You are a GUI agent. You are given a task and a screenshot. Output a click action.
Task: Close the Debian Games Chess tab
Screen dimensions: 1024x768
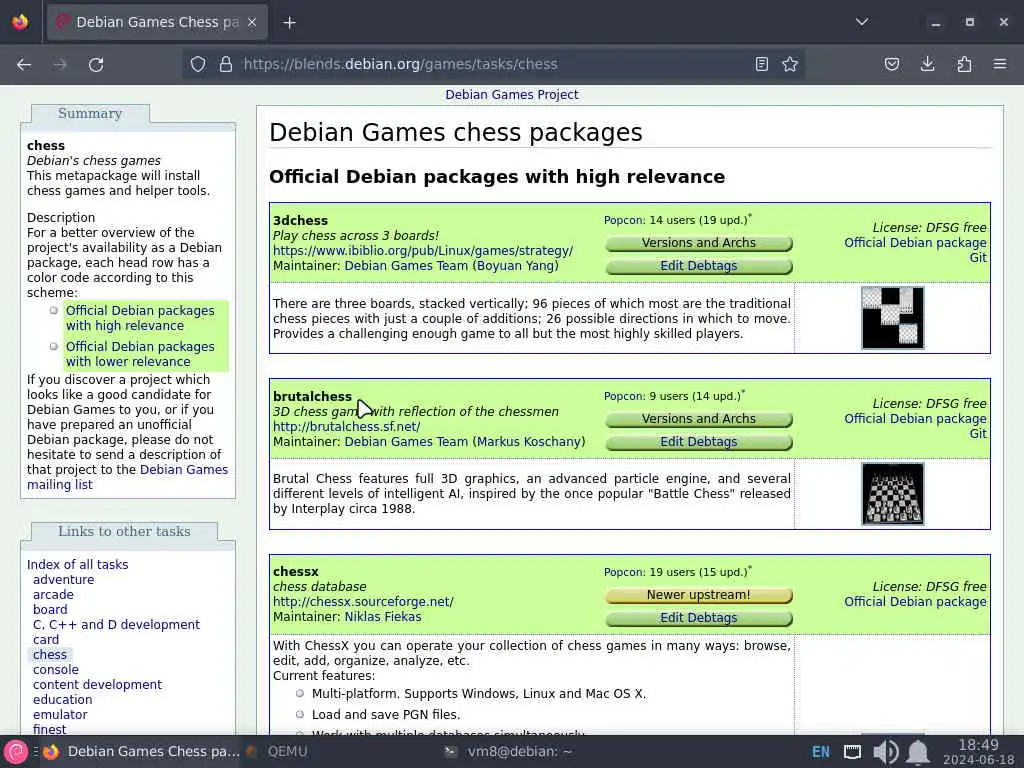pyautogui.click(x=252, y=22)
